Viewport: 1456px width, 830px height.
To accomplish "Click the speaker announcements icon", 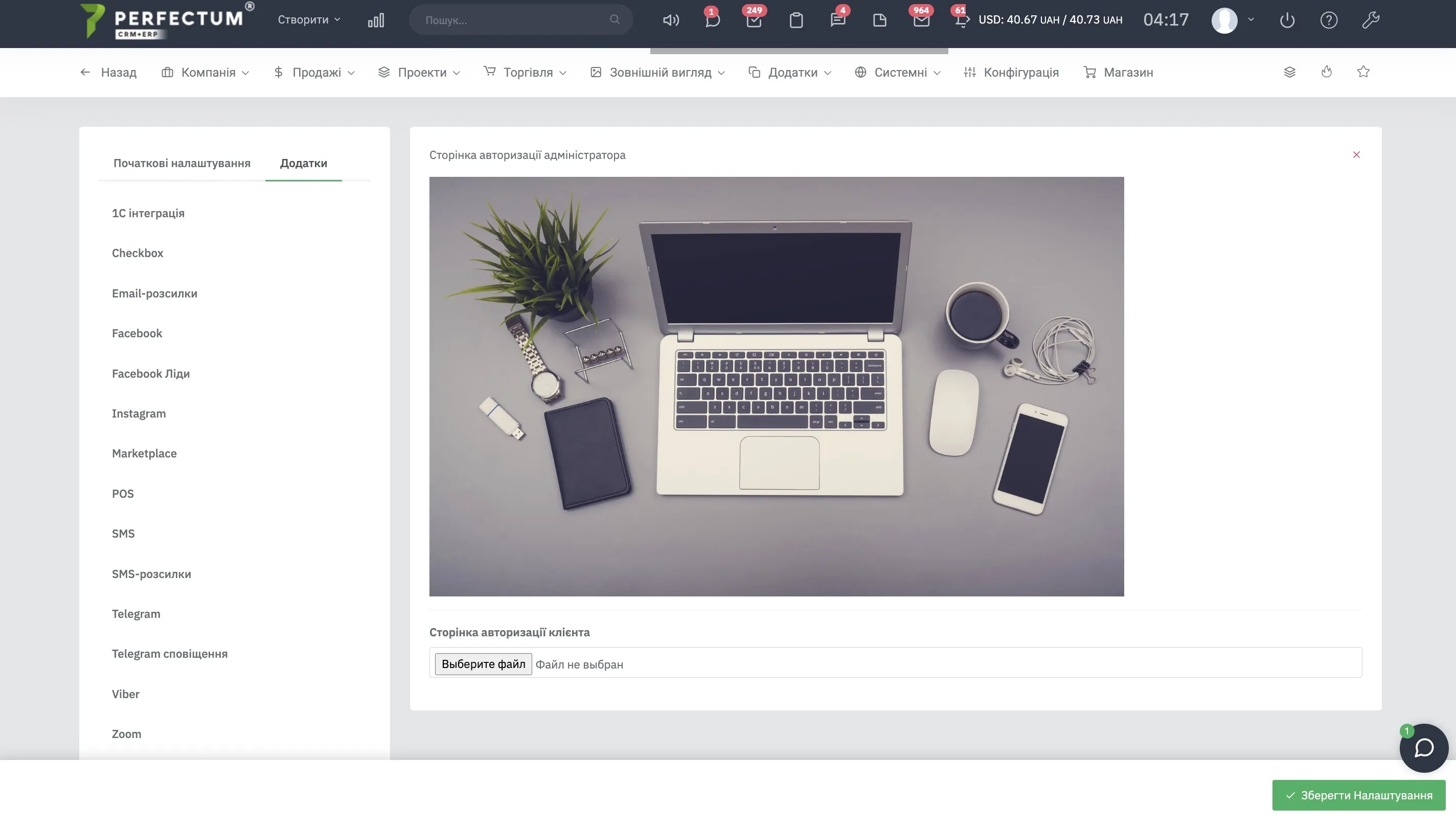I will pos(670,20).
